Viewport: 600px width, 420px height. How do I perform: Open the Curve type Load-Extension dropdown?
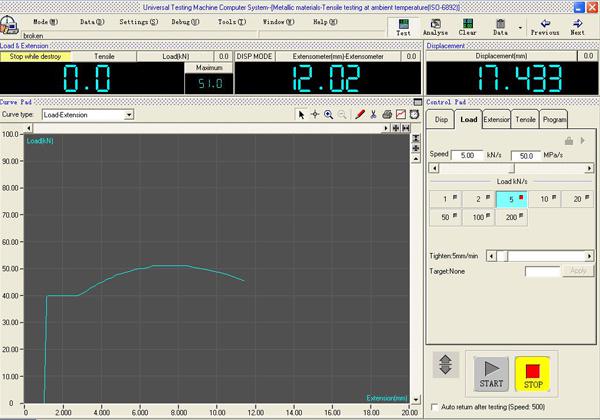[129, 115]
